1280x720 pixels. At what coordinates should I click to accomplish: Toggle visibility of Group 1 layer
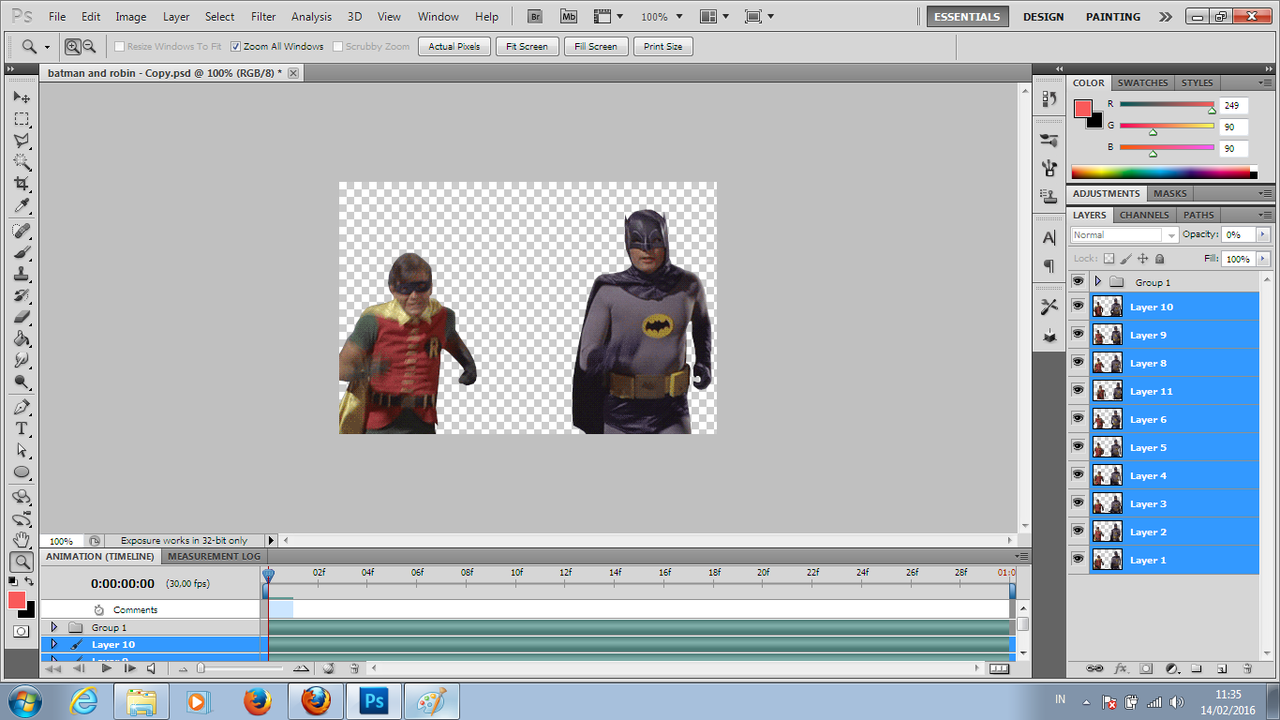coord(1078,281)
